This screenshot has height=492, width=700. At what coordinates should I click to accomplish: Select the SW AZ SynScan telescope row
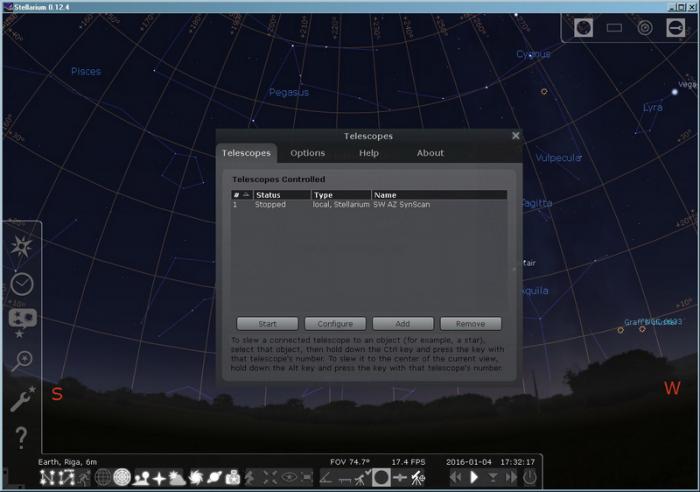(x=369, y=204)
